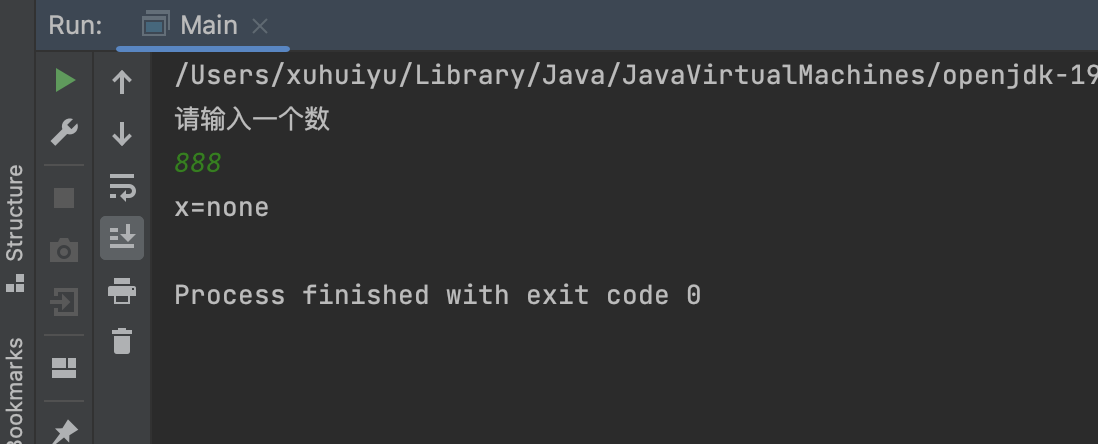Open run configuration via wrench icon

(65, 132)
